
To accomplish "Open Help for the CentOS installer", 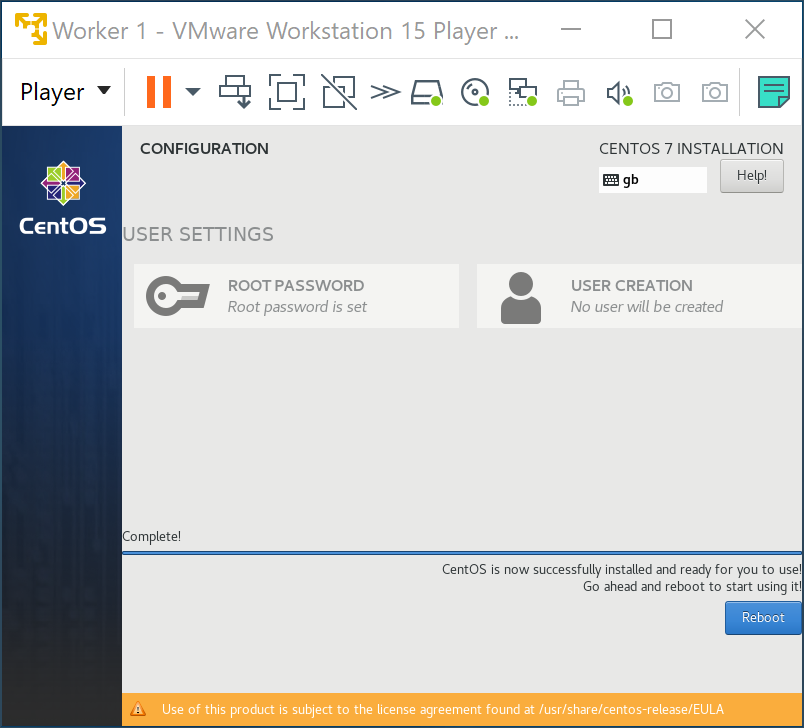I will (x=751, y=175).
